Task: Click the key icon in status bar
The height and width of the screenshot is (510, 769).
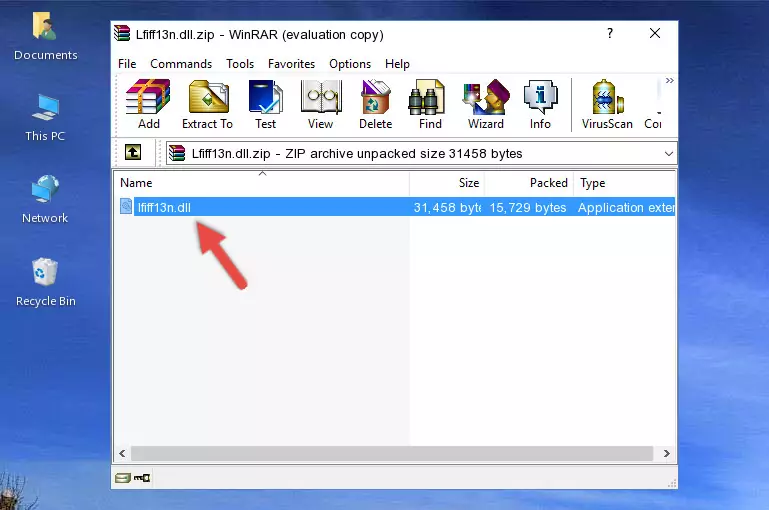Action: pyautogui.click(x=142, y=477)
